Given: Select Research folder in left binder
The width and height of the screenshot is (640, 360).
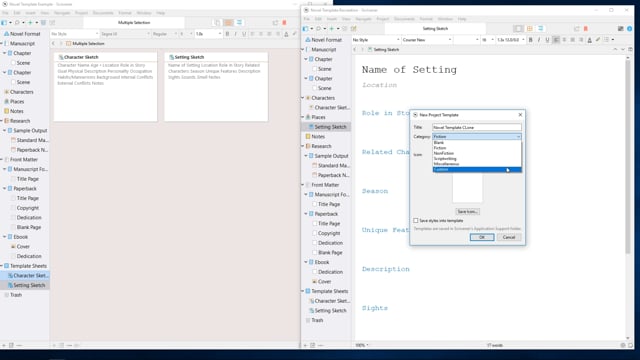Looking at the screenshot, I should [20, 121].
